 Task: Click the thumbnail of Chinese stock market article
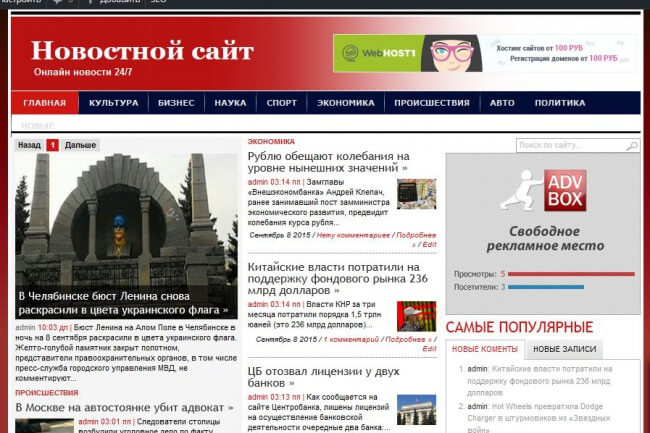(x=416, y=316)
